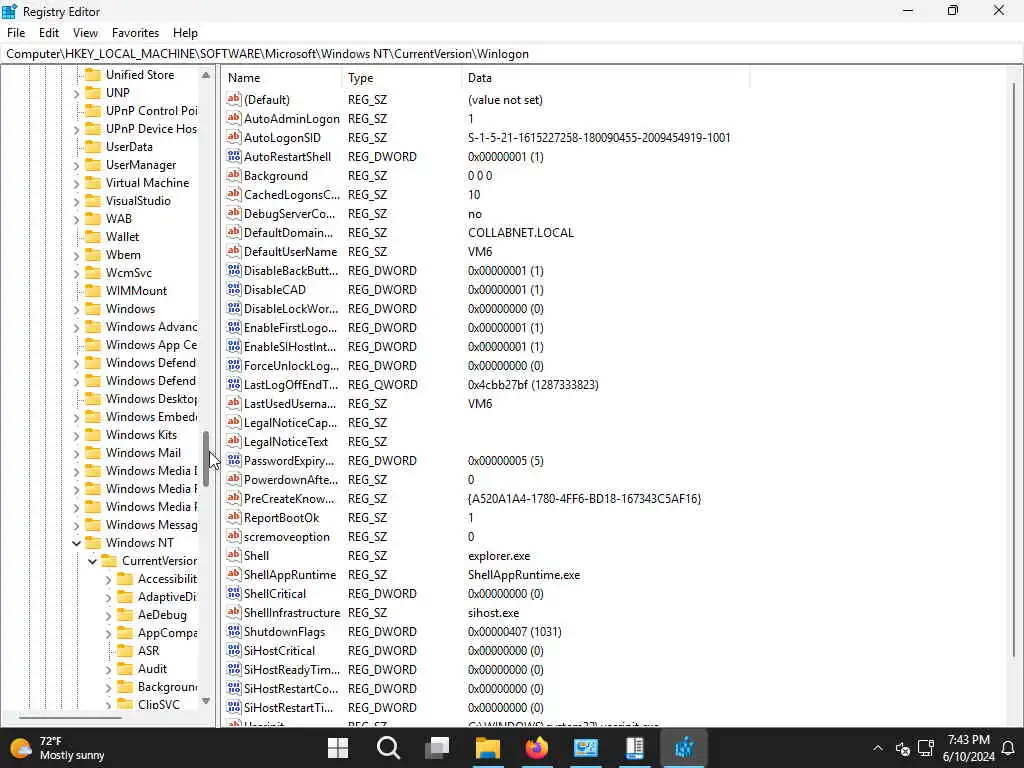Select the scremoveoption value name

tap(287, 536)
